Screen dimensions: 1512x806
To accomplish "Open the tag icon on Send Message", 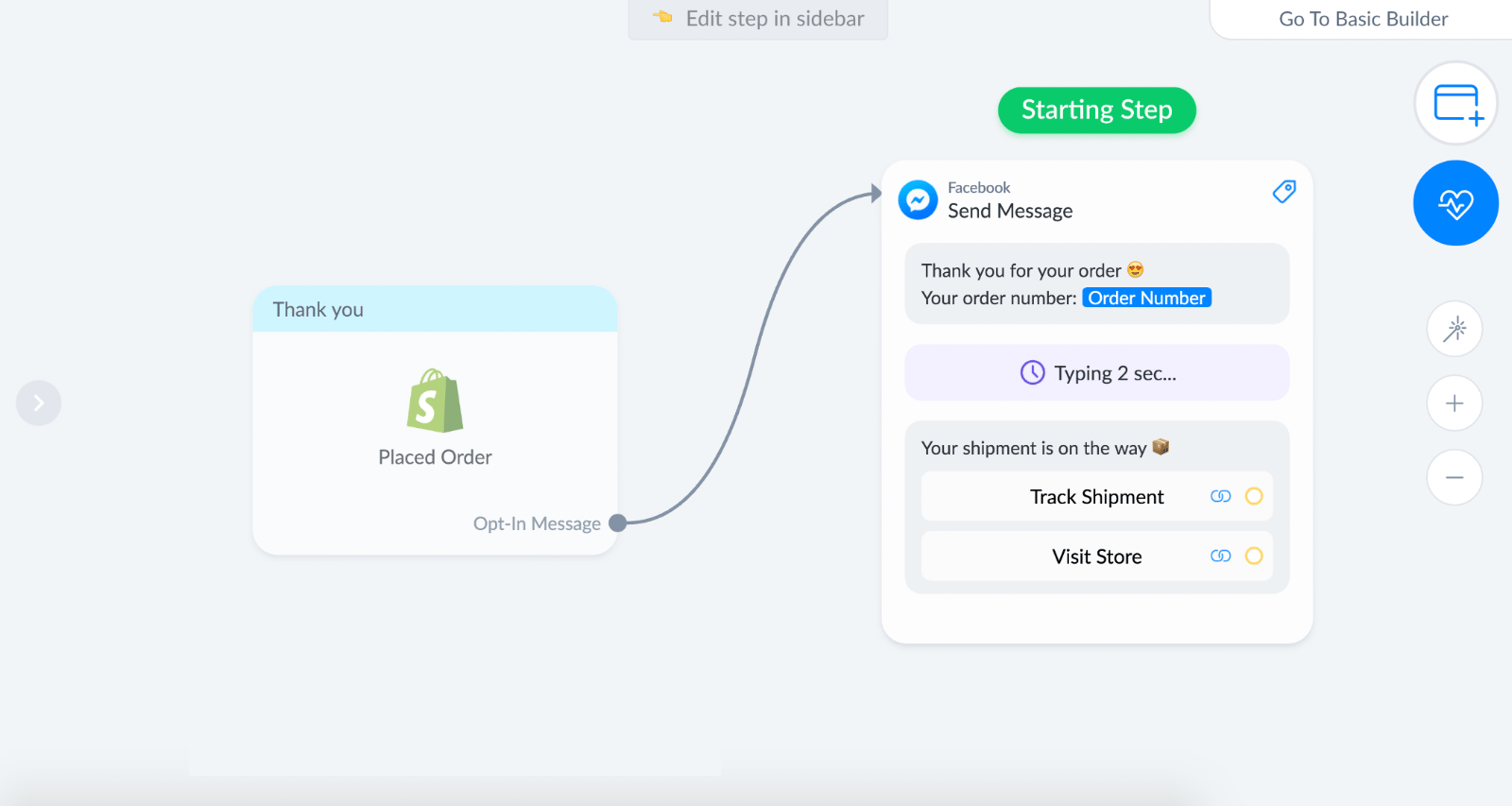I will click(x=1284, y=192).
